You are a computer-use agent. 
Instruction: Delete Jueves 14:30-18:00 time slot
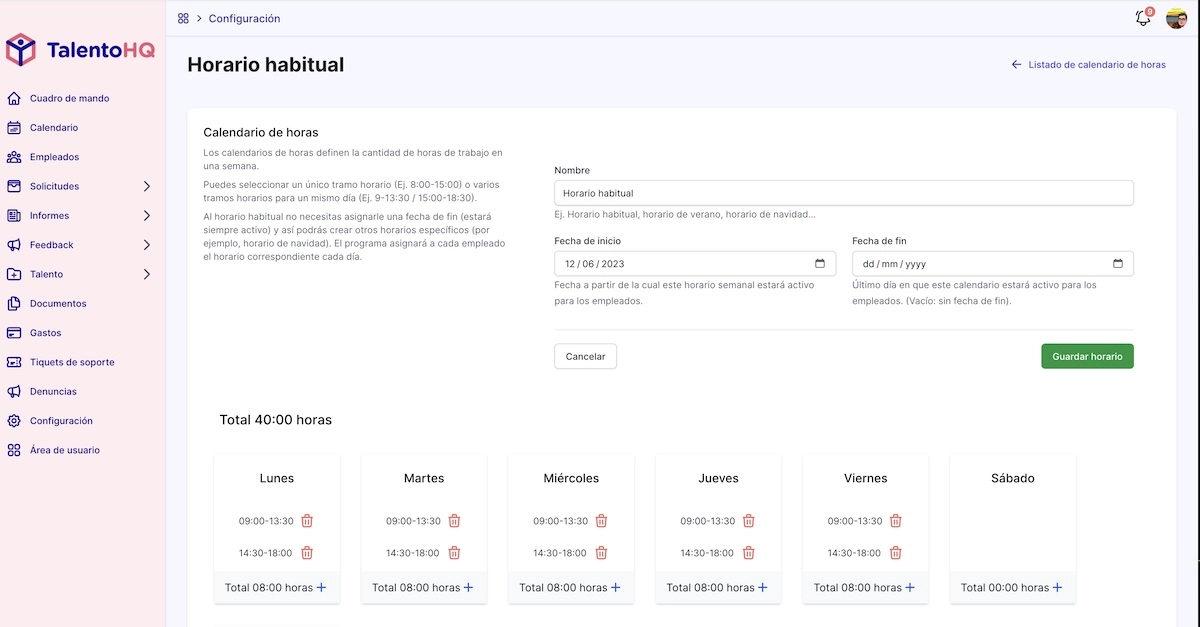tap(748, 553)
